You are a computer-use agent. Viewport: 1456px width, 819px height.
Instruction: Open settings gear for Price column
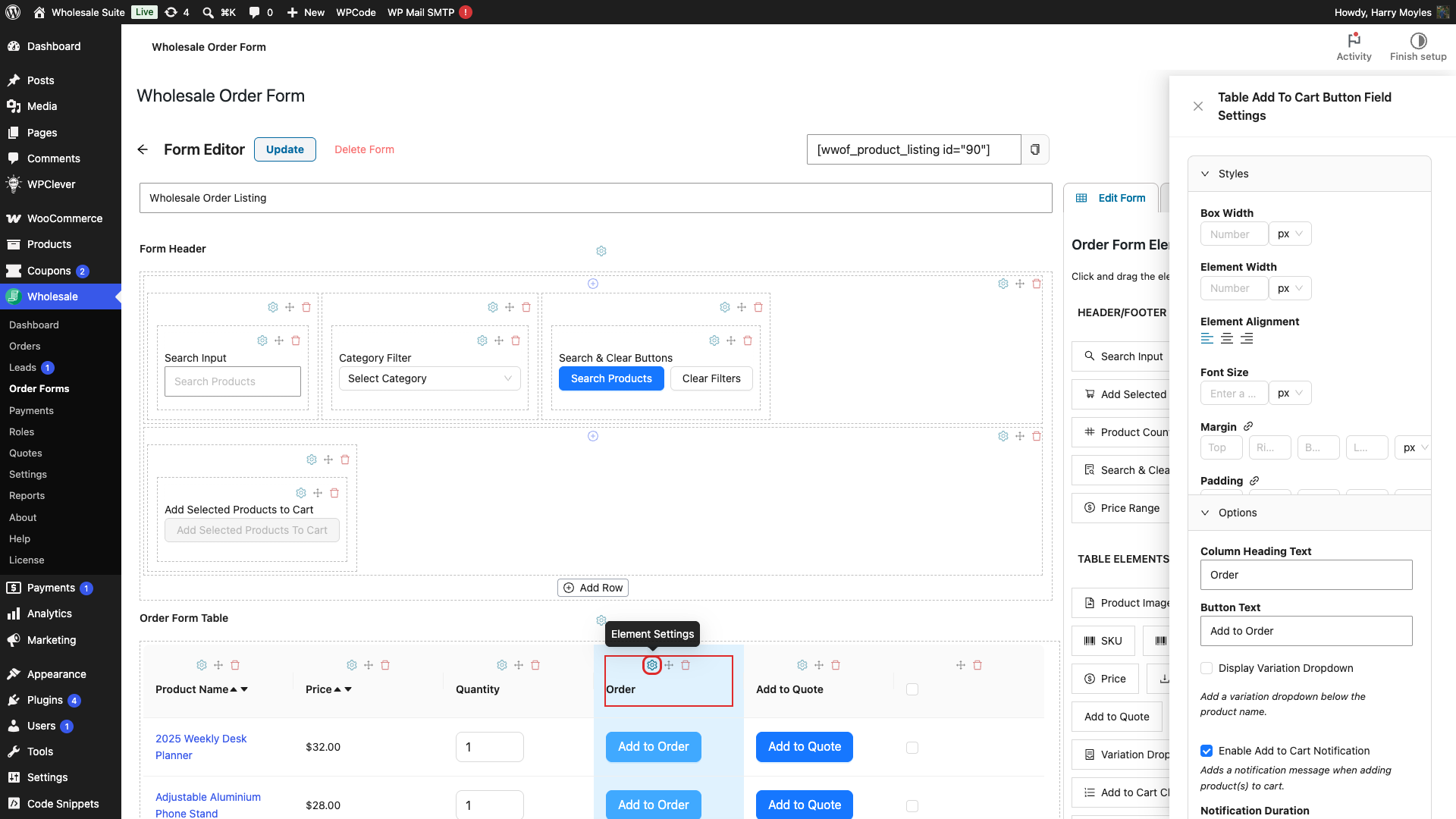[x=352, y=665]
